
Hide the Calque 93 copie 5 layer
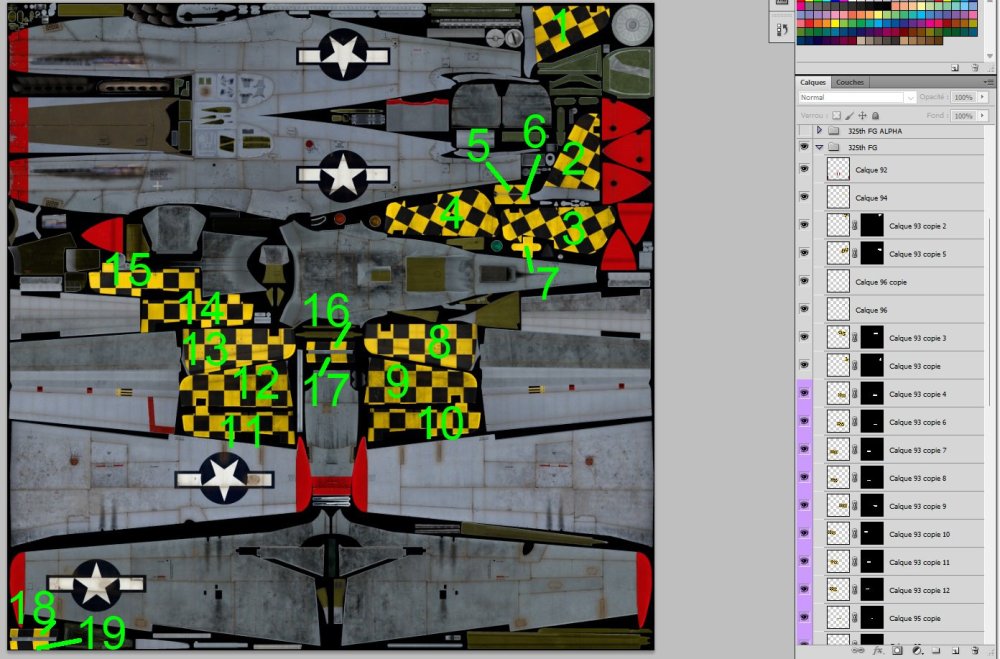(804, 253)
